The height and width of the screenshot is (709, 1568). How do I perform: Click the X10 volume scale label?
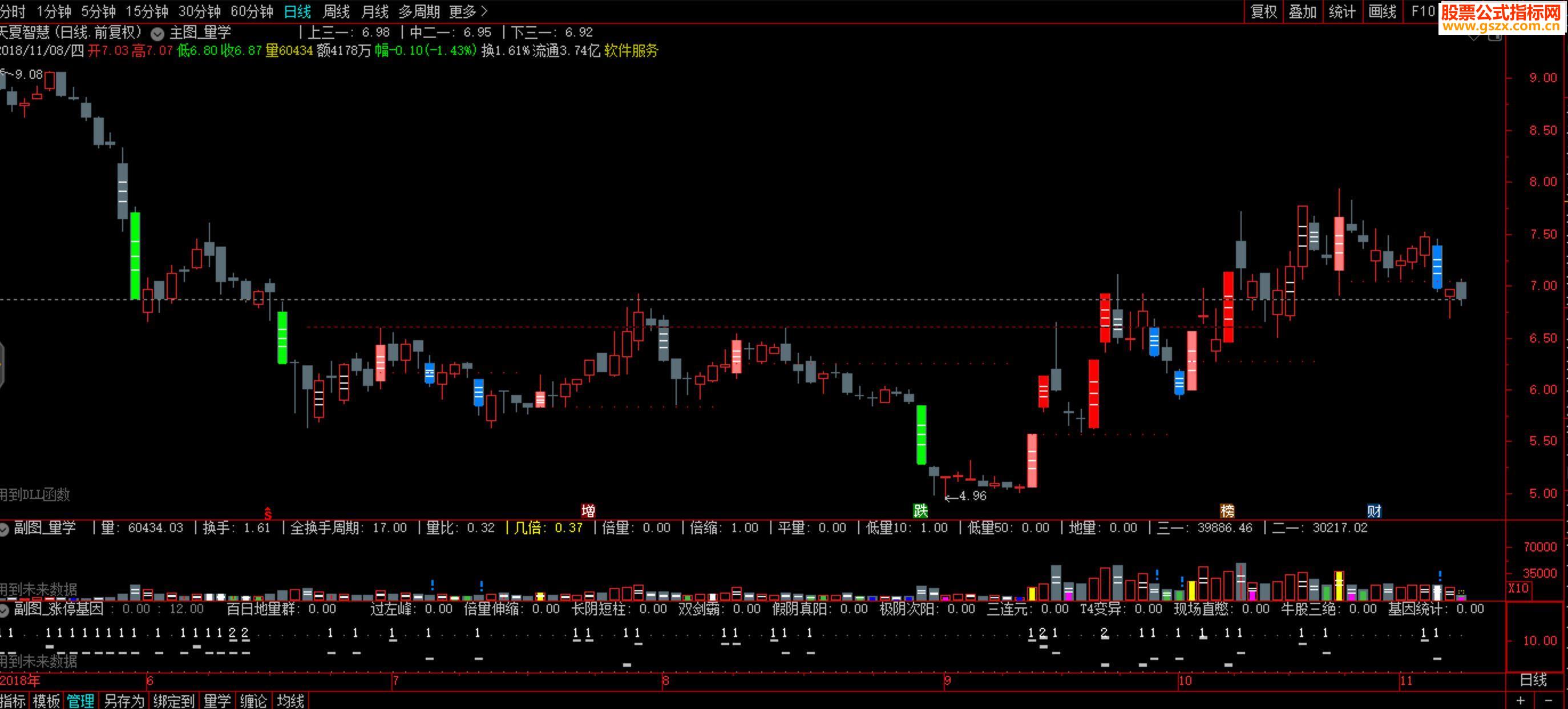[x=1518, y=589]
